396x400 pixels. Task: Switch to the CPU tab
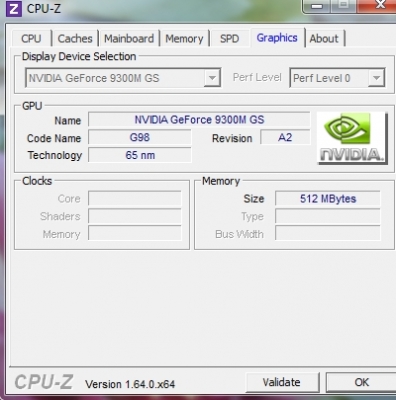(31, 39)
